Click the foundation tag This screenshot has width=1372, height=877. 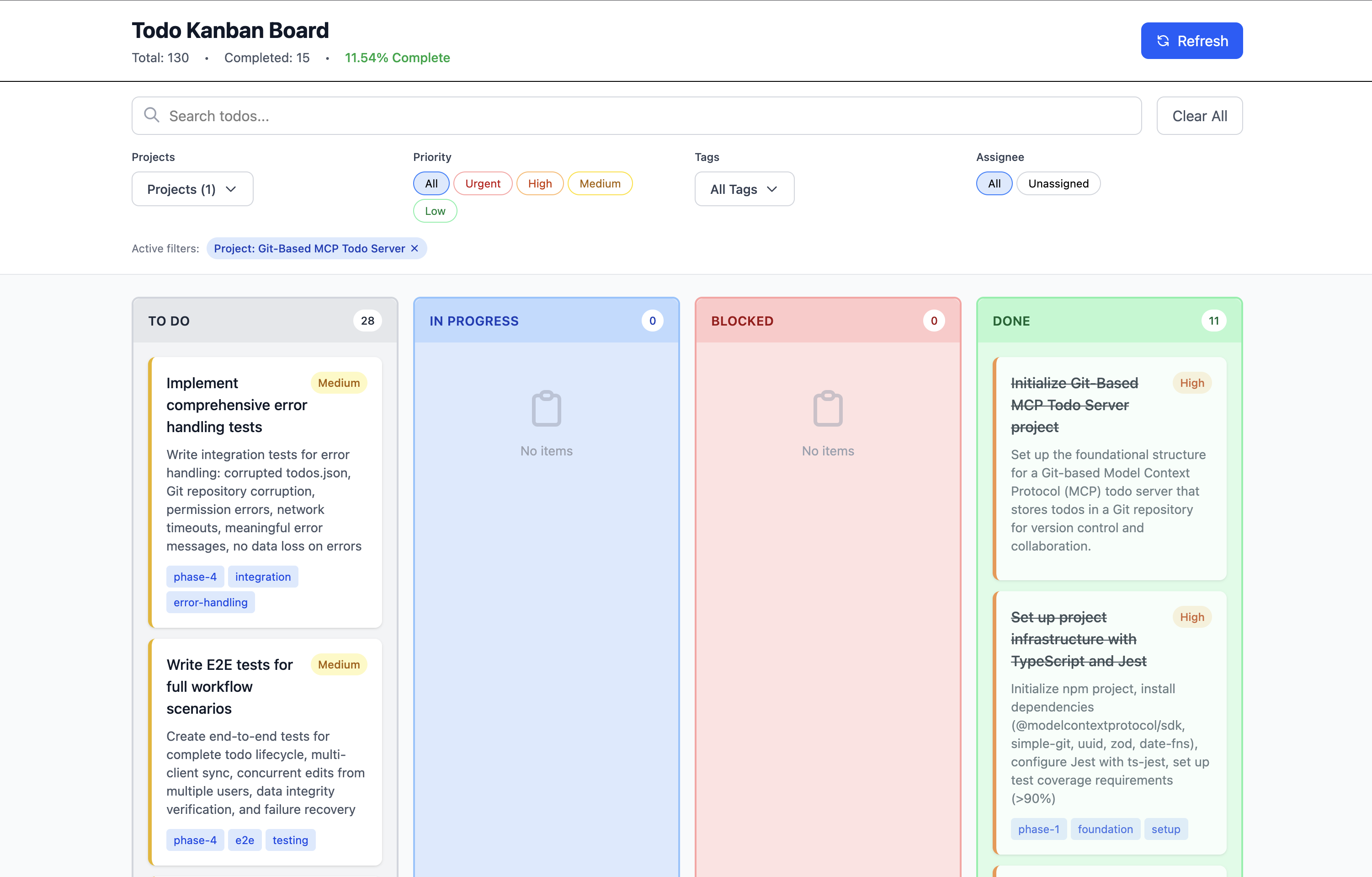pyautogui.click(x=1105, y=829)
